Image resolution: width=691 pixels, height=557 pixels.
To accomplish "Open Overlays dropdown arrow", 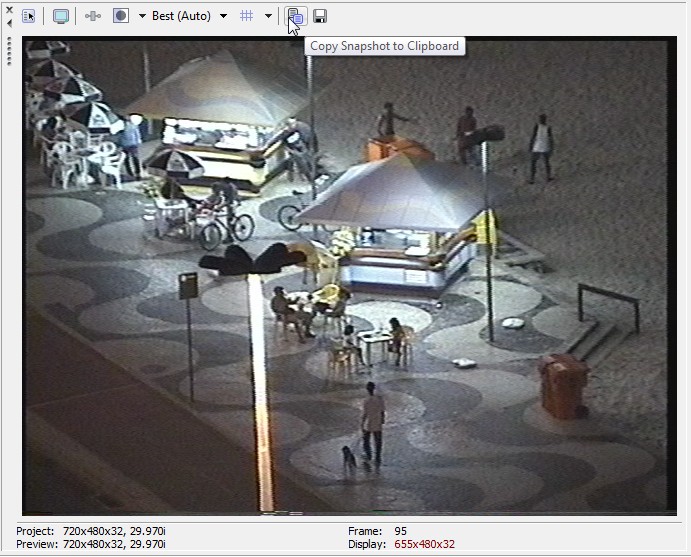I will click(268, 16).
